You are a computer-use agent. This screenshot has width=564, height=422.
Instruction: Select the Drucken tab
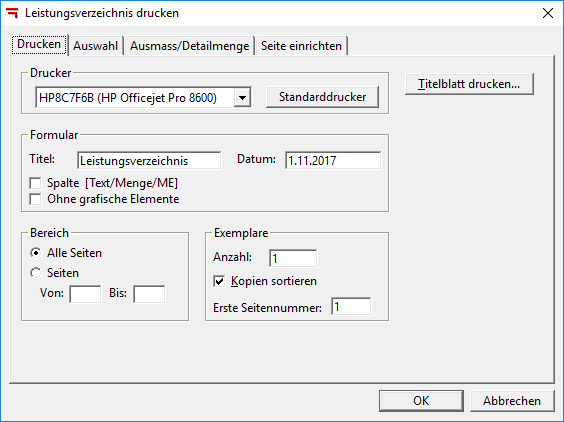tap(39, 44)
